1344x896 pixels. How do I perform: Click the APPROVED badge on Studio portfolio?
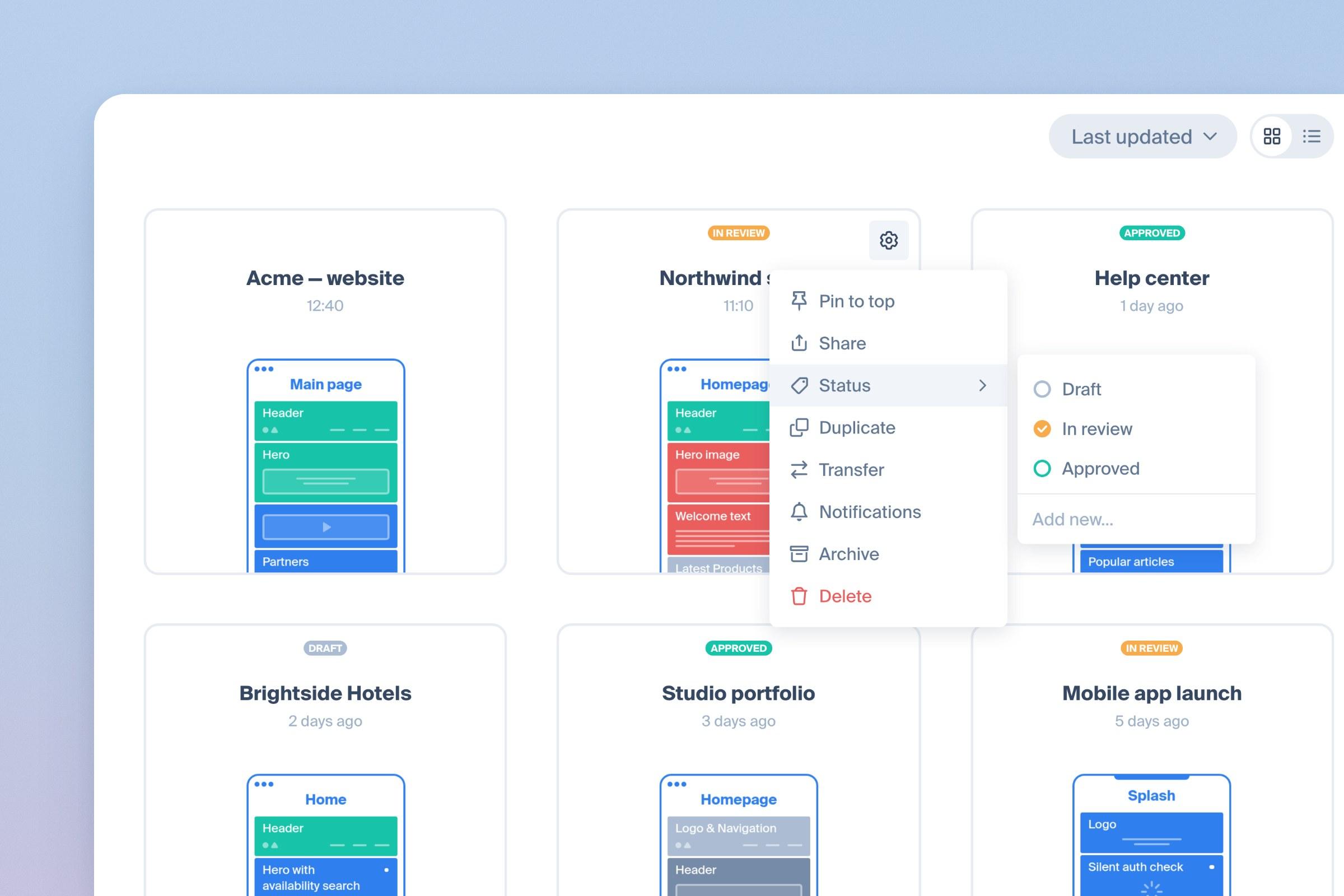[738, 648]
